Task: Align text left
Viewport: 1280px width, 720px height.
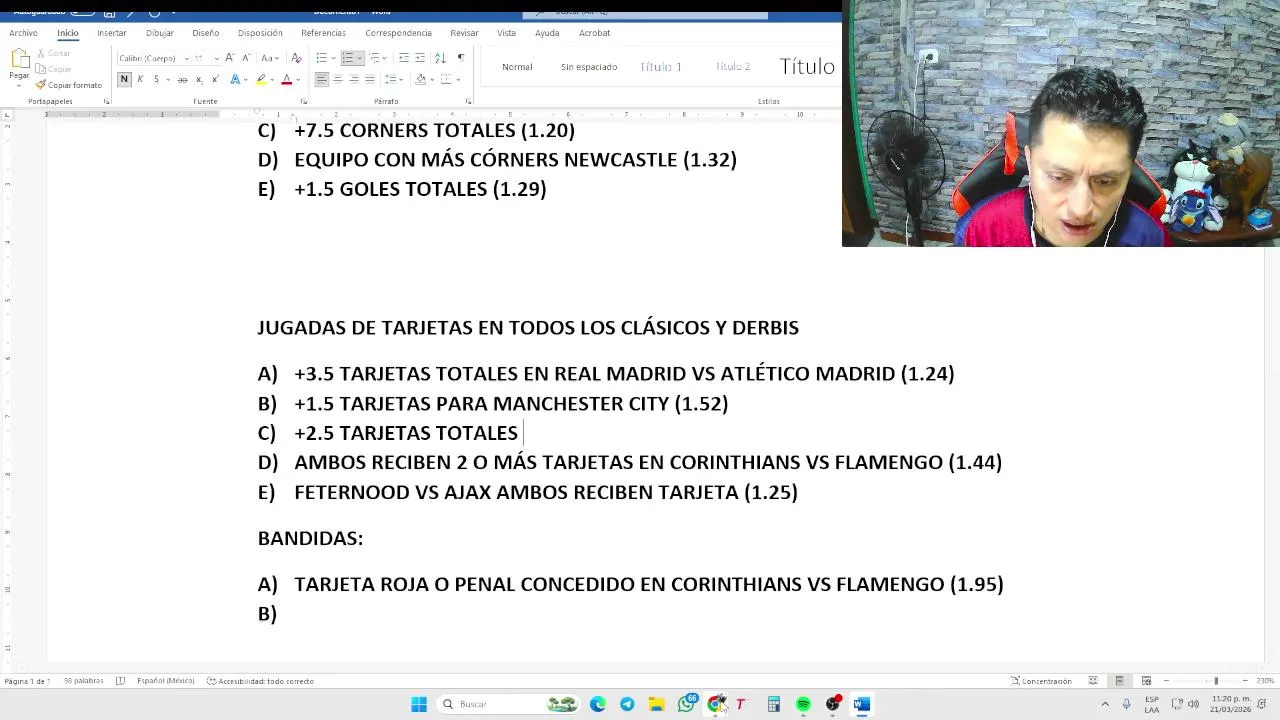Action: point(321,79)
